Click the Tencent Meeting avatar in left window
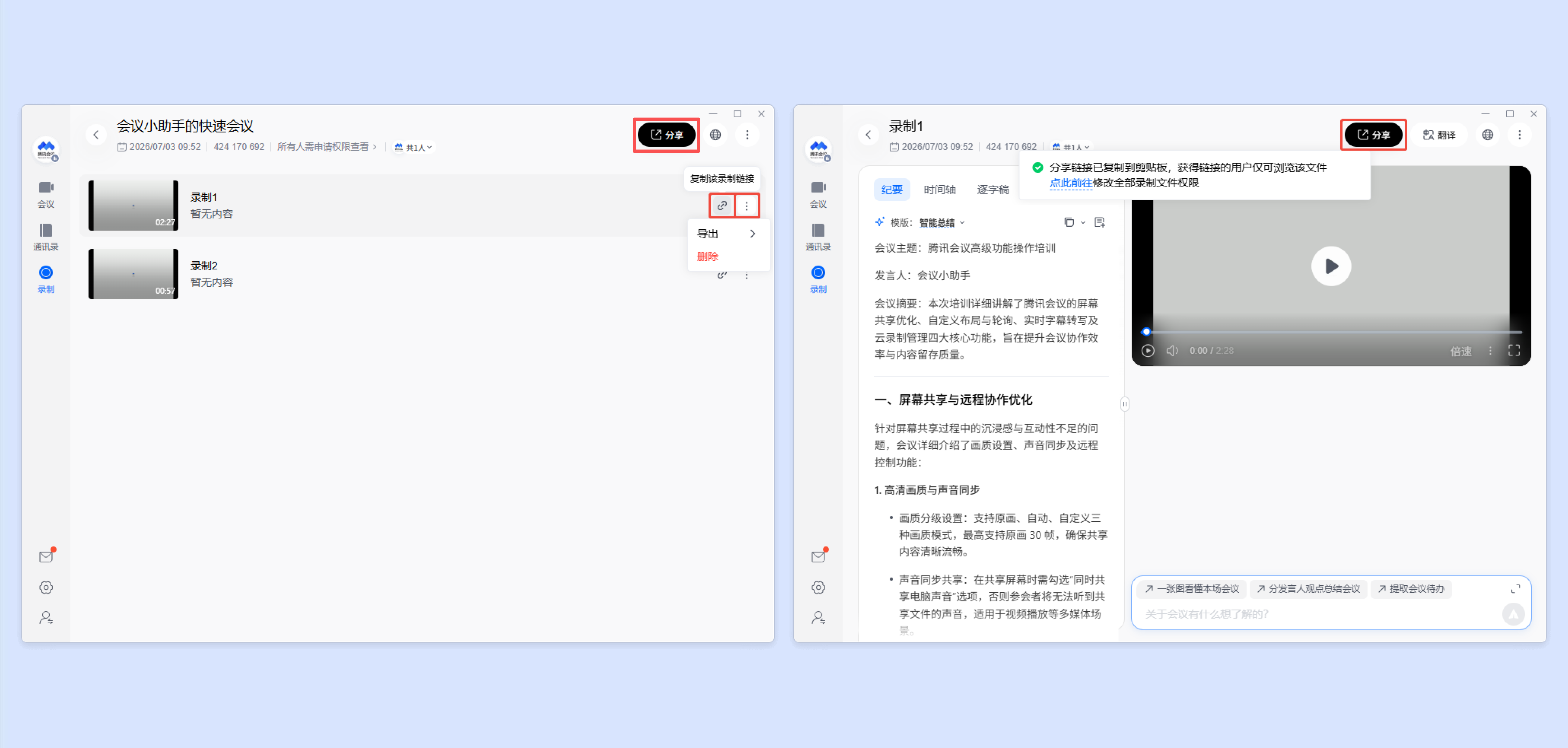The height and width of the screenshot is (748, 1568). coord(46,149)
